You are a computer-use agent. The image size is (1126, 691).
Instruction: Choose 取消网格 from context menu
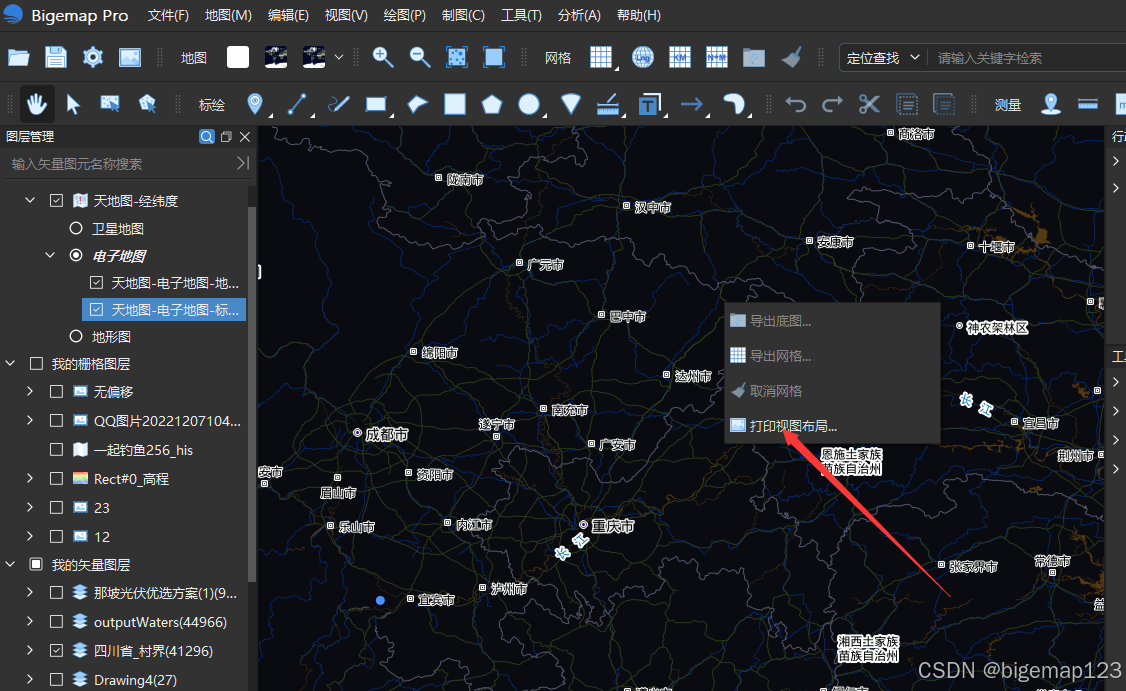pos(832,391)
